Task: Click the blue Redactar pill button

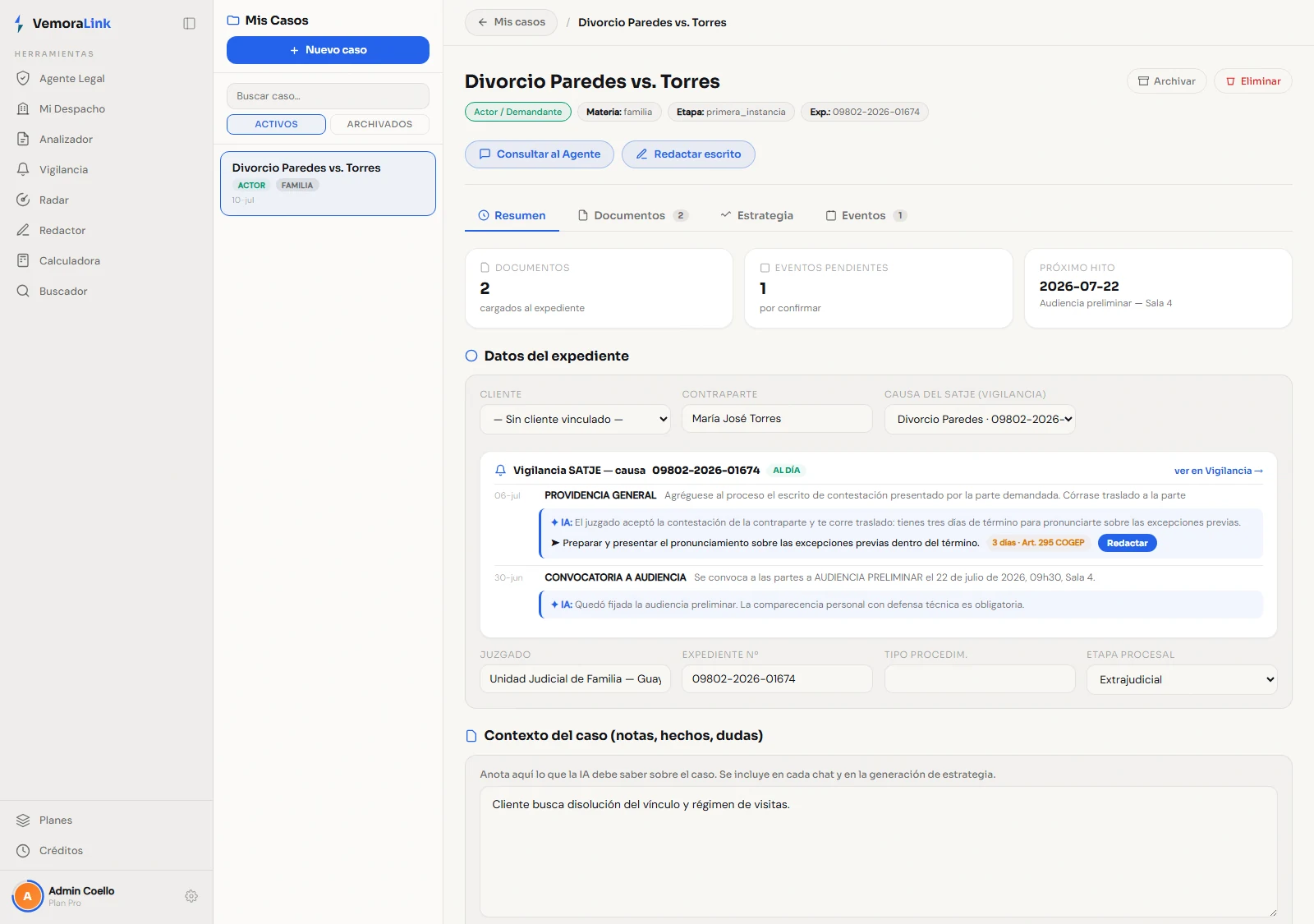Action: pos(1127,544)
